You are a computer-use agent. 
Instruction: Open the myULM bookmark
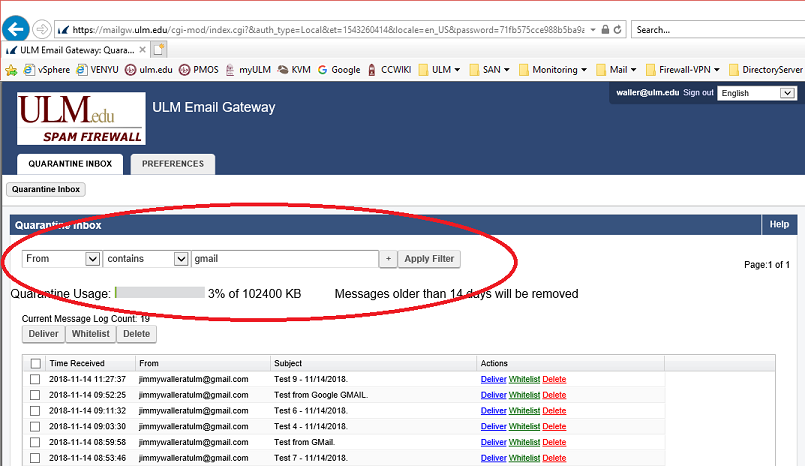click(x=242, y=70)
